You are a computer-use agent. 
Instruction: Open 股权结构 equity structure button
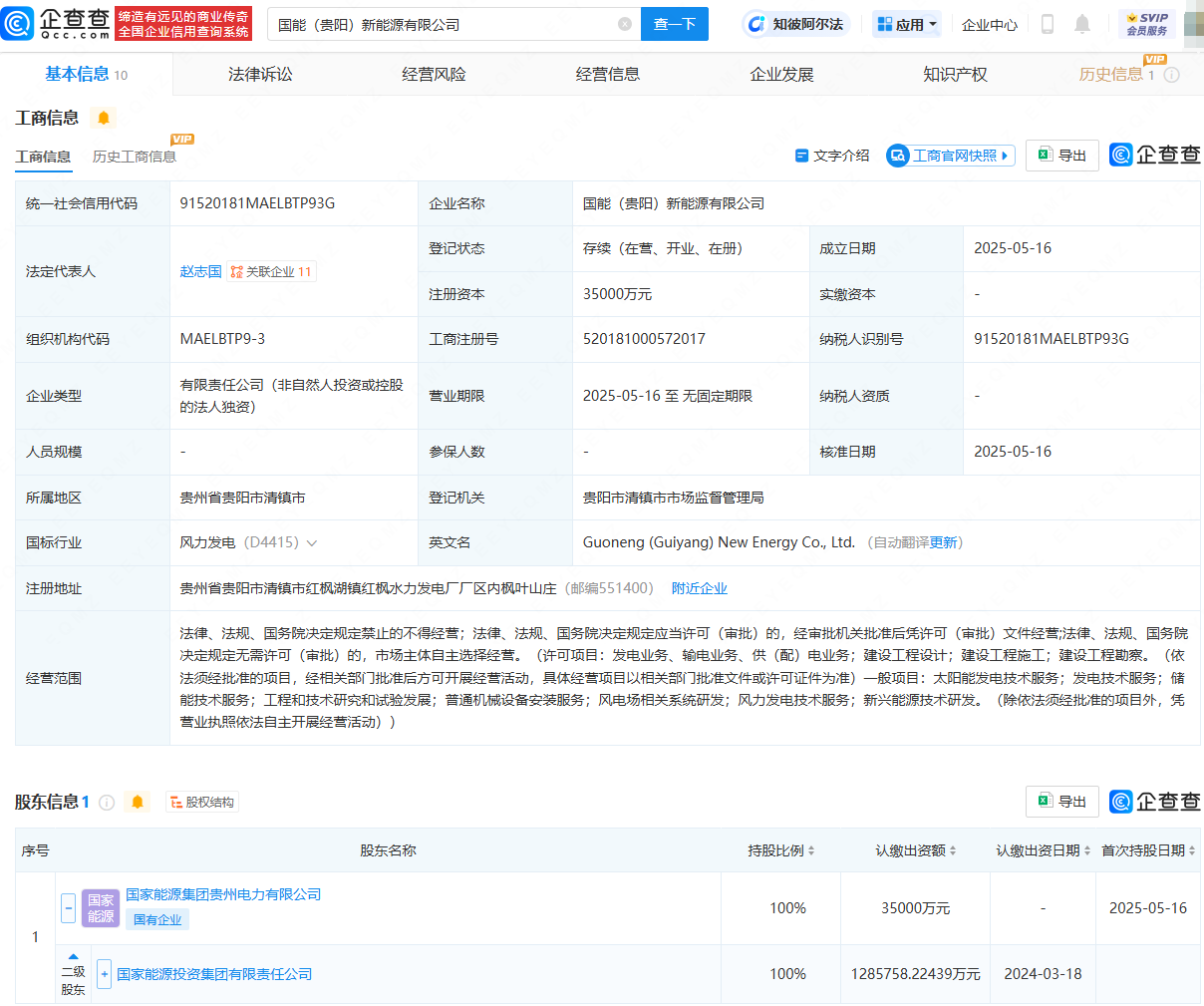(202, 802)
